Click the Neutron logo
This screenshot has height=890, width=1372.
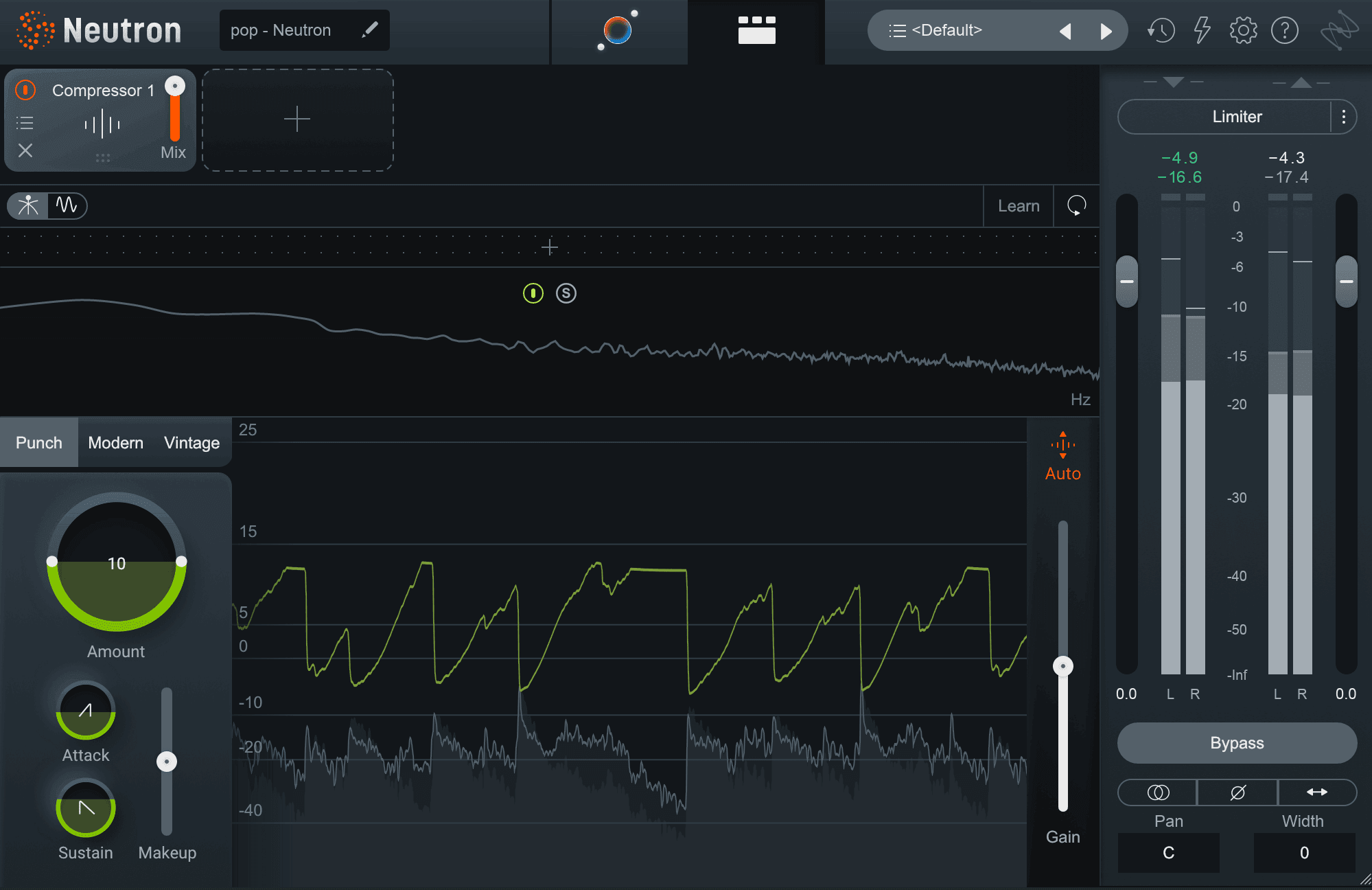(100, 31)
